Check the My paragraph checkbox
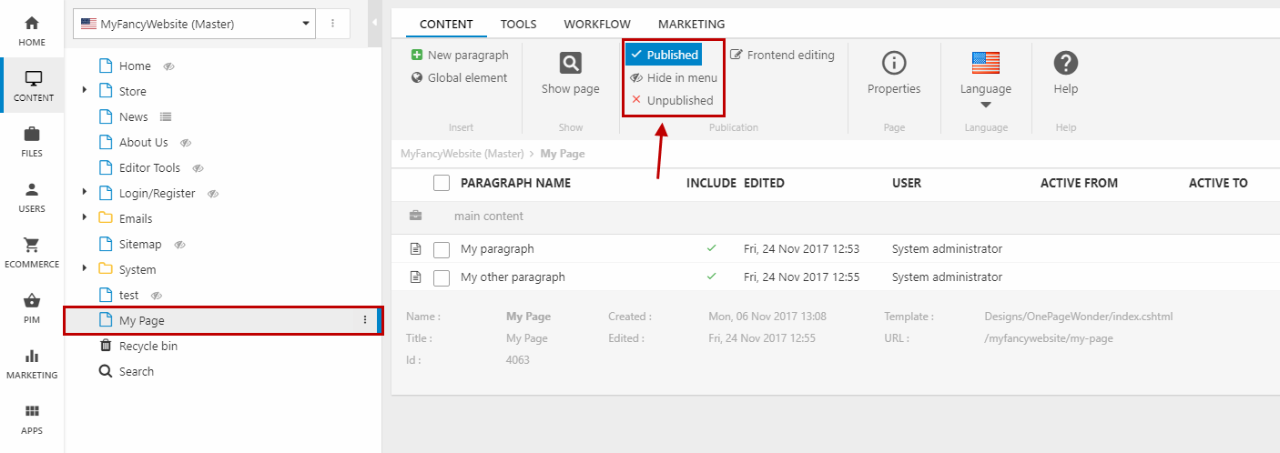1280x453 pixels. coord(441,249)
